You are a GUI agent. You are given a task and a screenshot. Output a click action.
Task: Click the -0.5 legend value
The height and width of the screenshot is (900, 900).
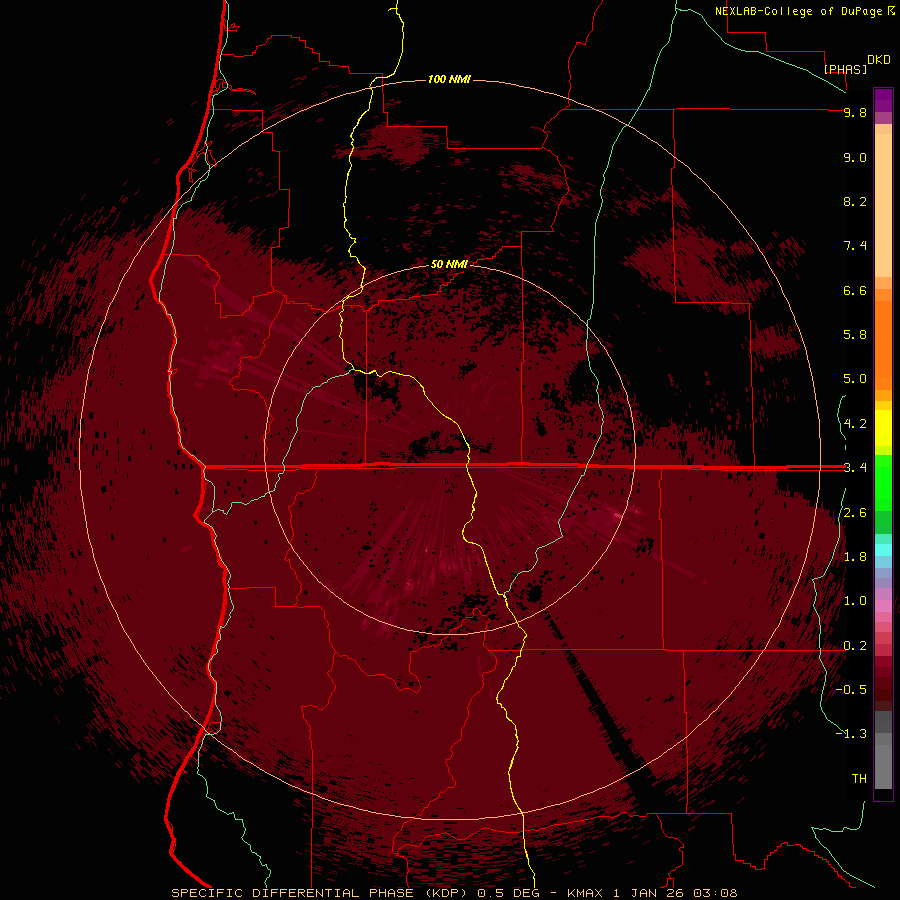click(x=851, y=690)
